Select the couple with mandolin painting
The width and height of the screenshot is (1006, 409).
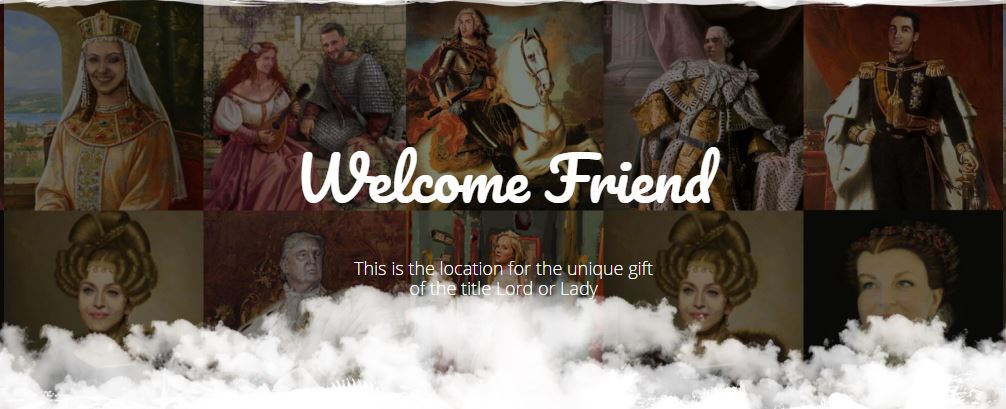tap(305, 107)
